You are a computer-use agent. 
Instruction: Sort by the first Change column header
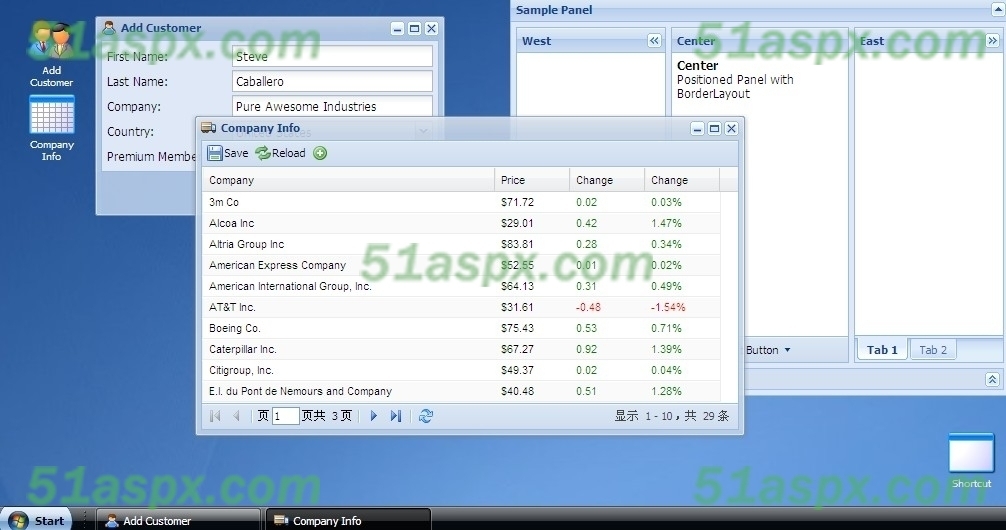pos(607,180)
